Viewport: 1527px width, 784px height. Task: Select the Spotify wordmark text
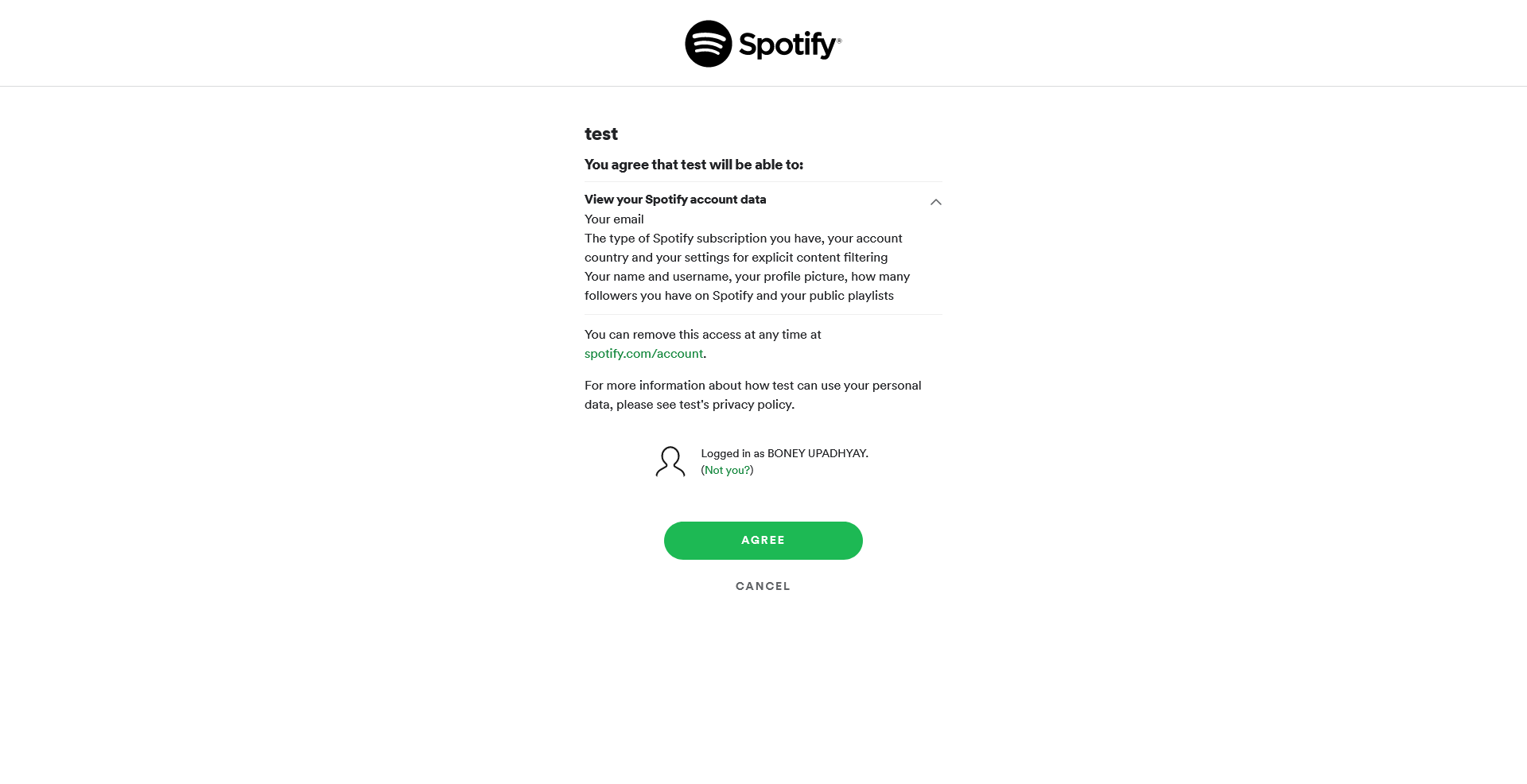787,45
